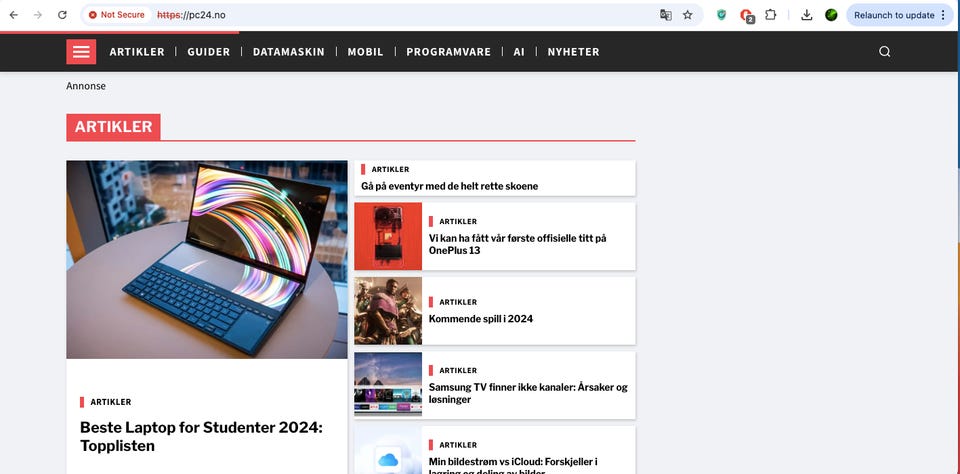Open the Extensions puzzle icon
This screenshot has height=474, width=960.
(x=770, y=15)
